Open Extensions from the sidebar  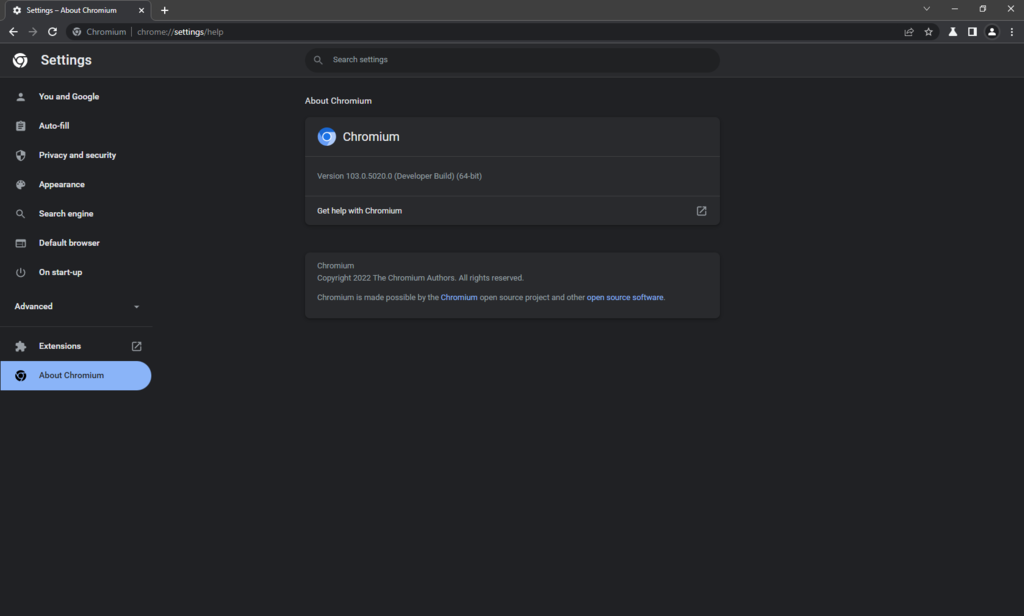pyautogui.click(x=76, y=346)
